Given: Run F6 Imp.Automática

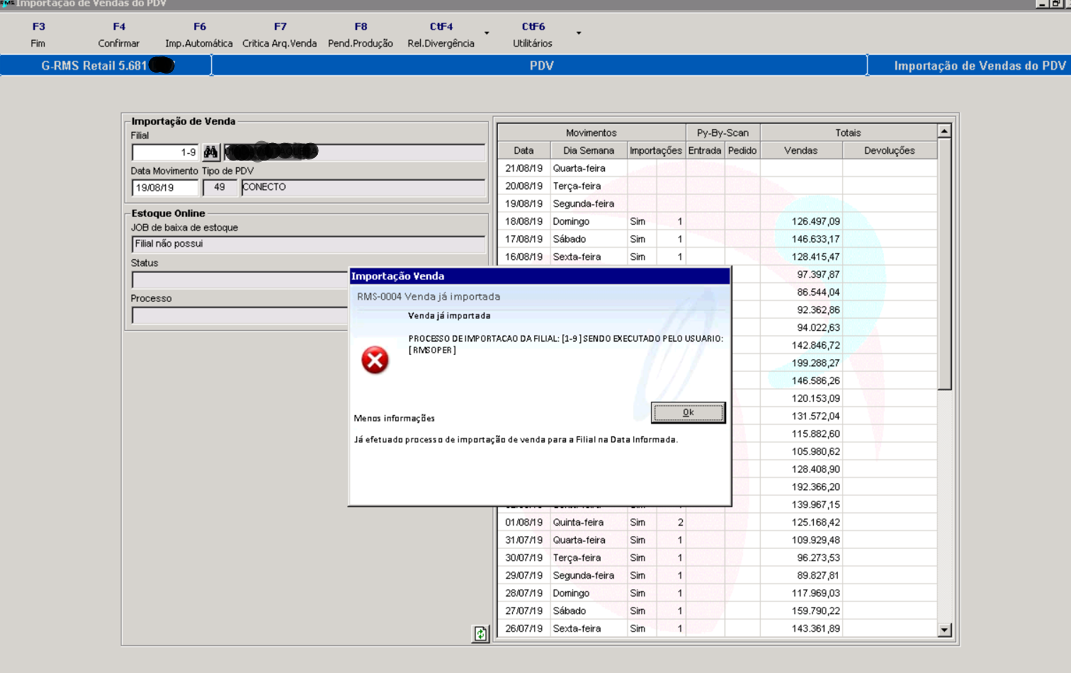Looking at the screenshot, I should 199,35.
